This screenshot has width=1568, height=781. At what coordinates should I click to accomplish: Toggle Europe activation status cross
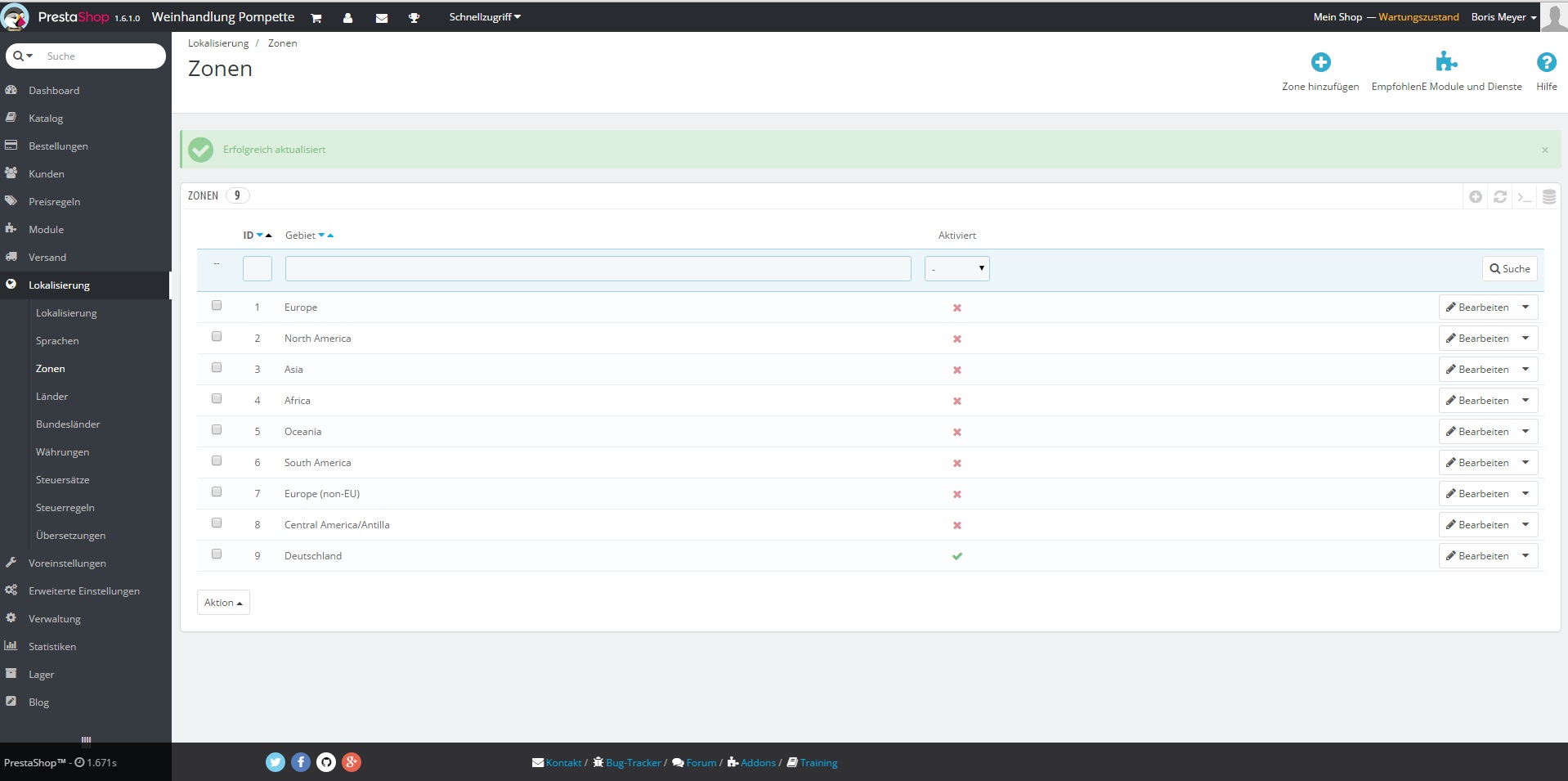pos(957,308)
